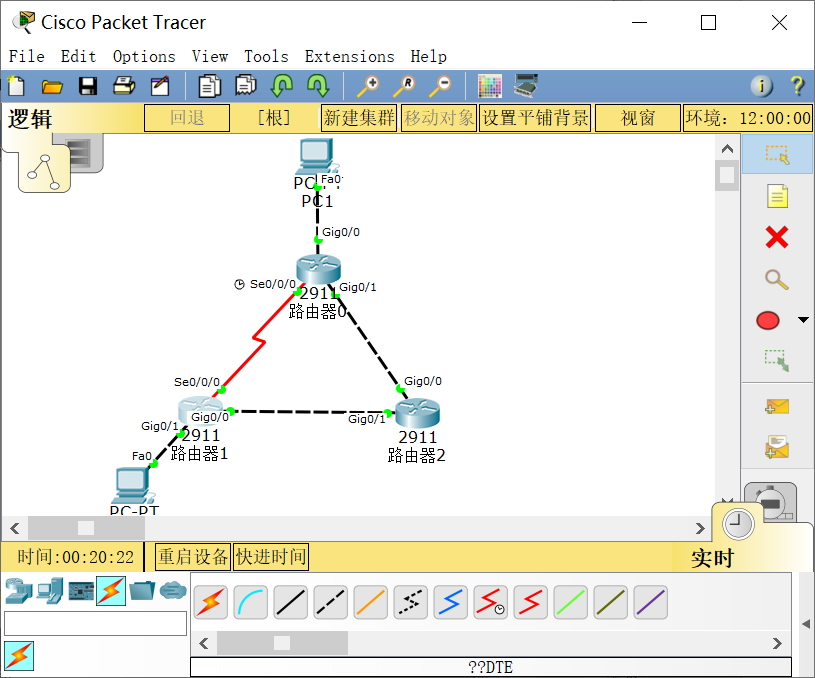The width and height of the screenshot is (815, 678).
Task: Click the 重启设备 button
Action: click(193, 557)
